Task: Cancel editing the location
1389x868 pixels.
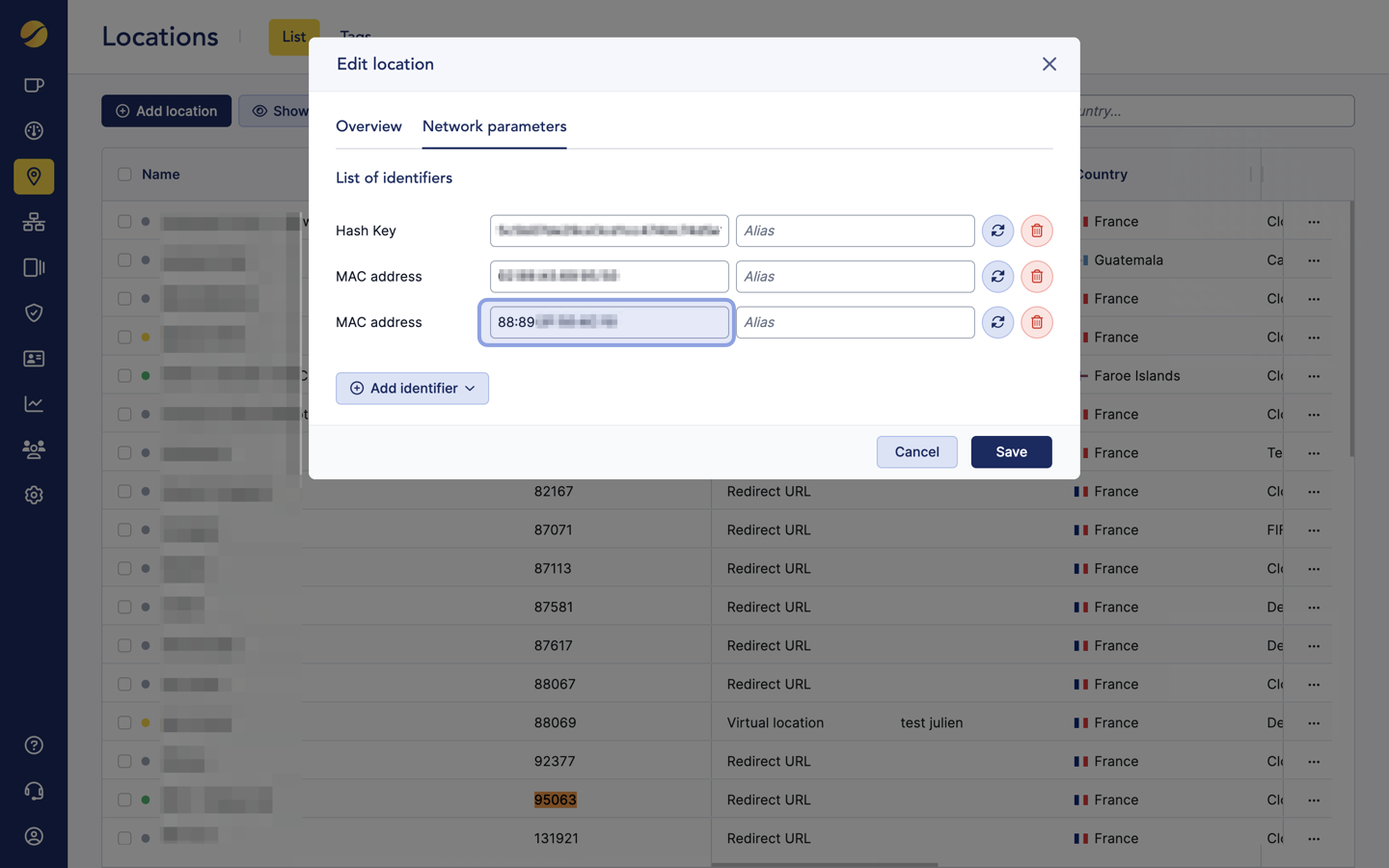Action: tap(916, 451)
